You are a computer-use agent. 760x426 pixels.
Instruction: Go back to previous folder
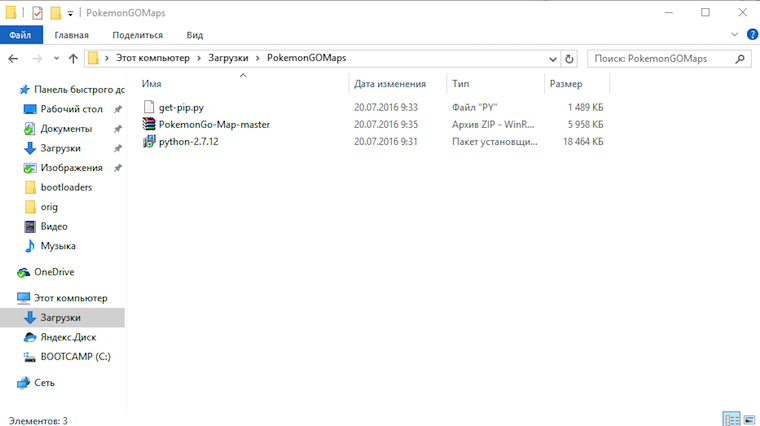(13, 59)
